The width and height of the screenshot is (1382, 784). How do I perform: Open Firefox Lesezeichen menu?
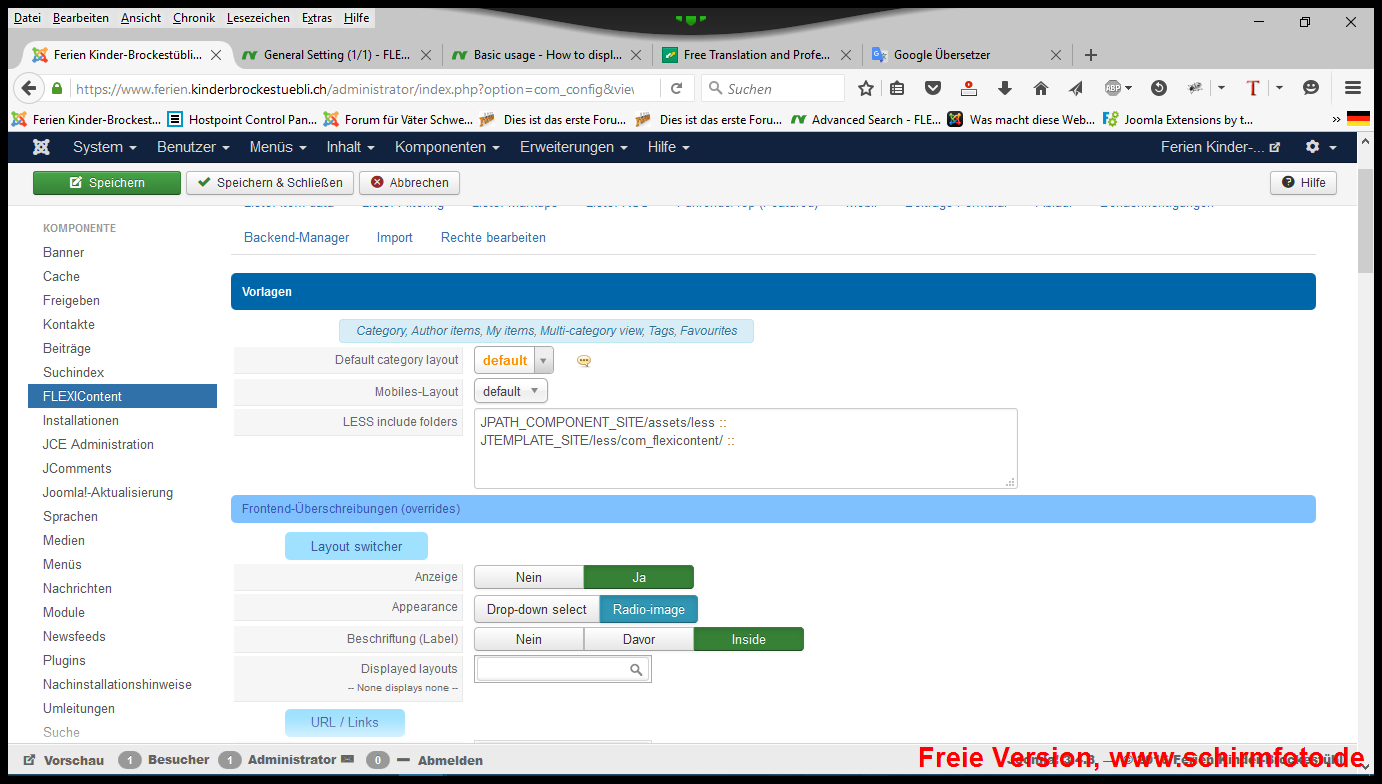(x=258, y=18)
